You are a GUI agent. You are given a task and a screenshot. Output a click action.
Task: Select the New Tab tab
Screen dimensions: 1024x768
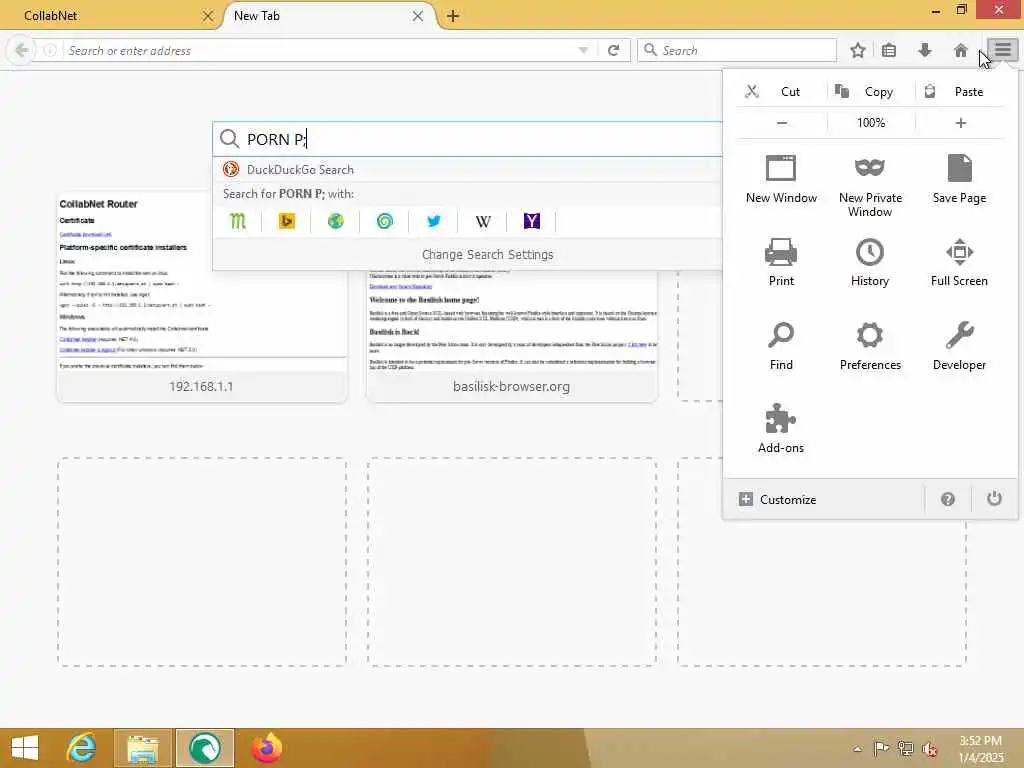click(328, 16)
